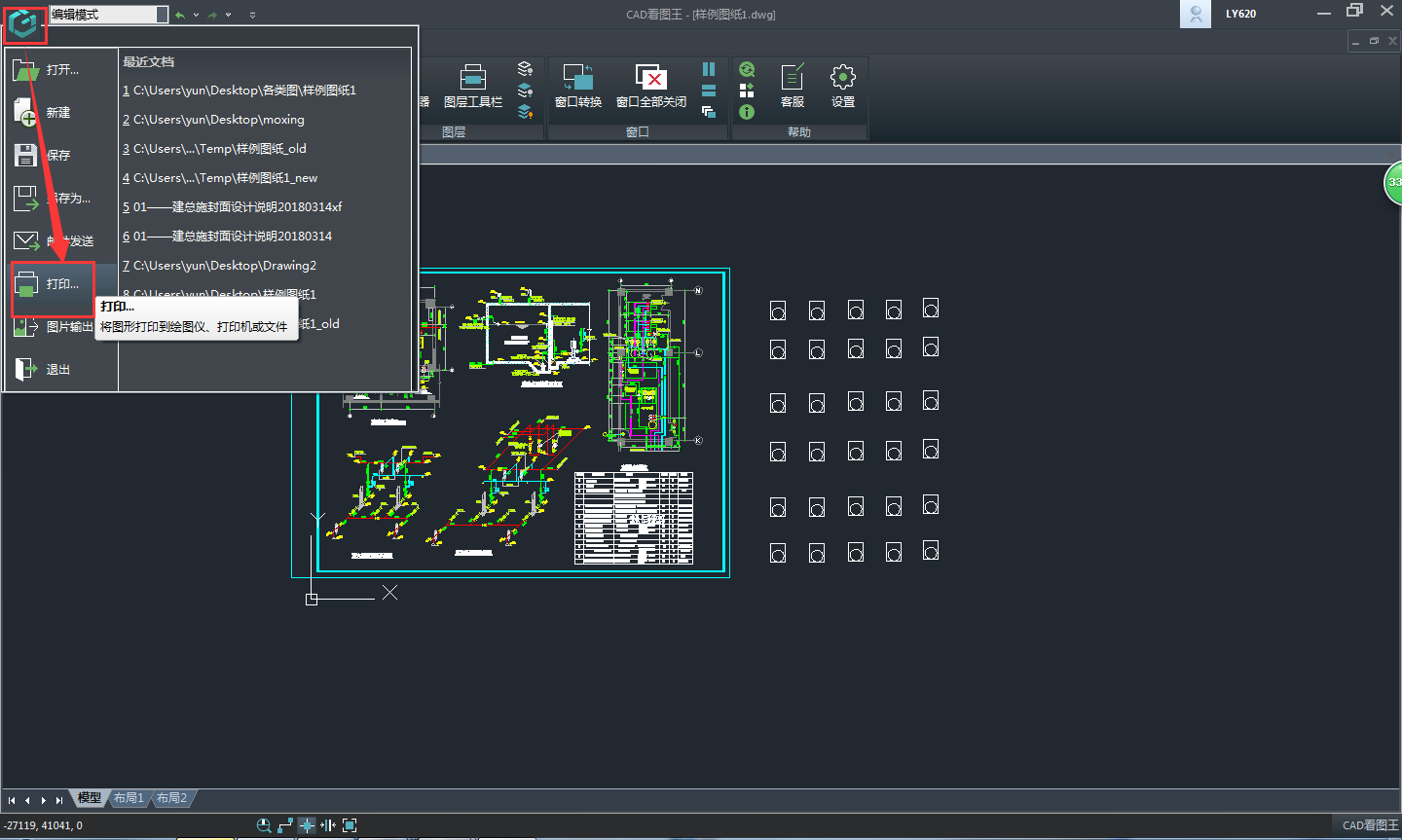Open 客服 customer service

point(793,86)
